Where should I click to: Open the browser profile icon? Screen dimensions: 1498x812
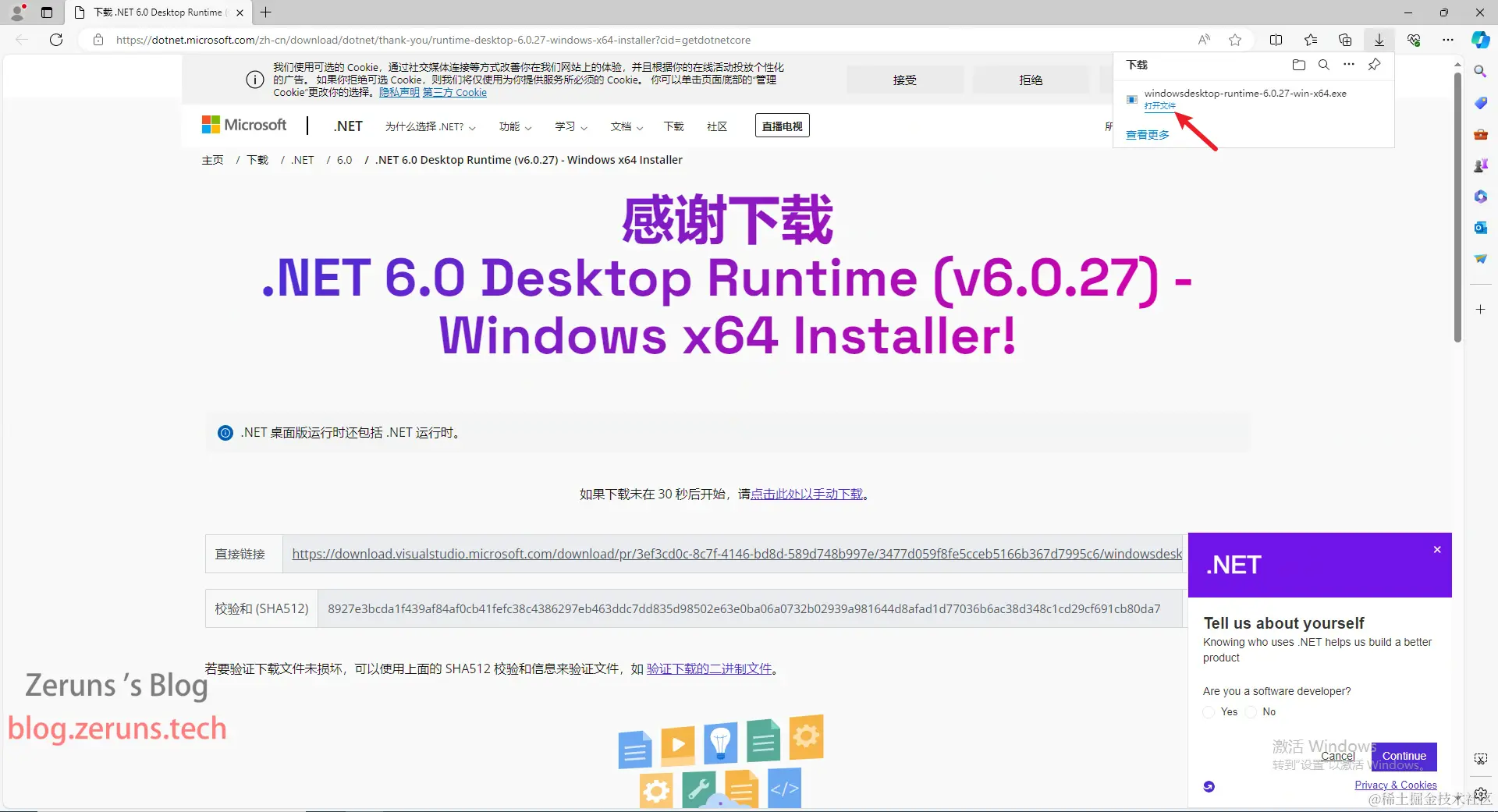click(17, 12)
